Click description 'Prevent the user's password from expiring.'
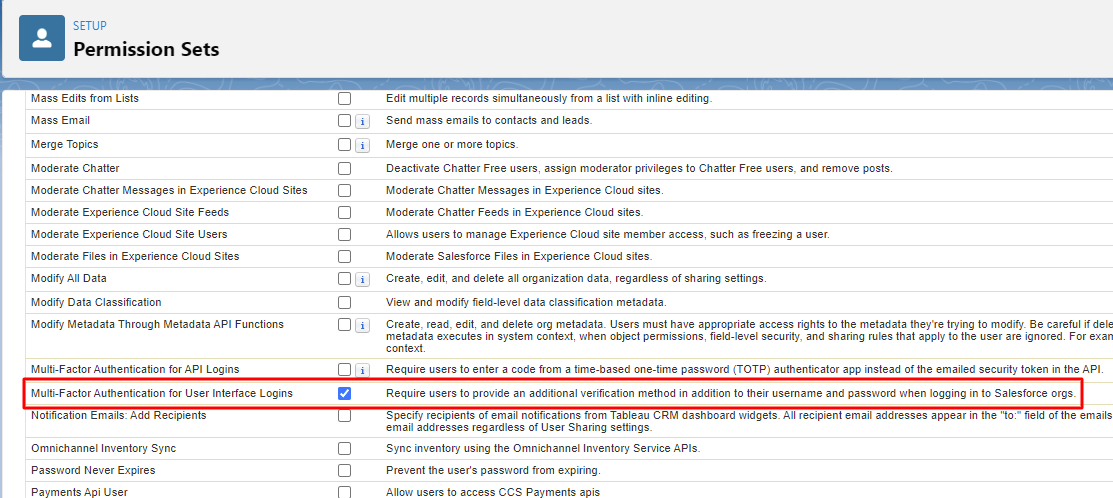Screen dimensions: 1113x498 click(493, 470)
